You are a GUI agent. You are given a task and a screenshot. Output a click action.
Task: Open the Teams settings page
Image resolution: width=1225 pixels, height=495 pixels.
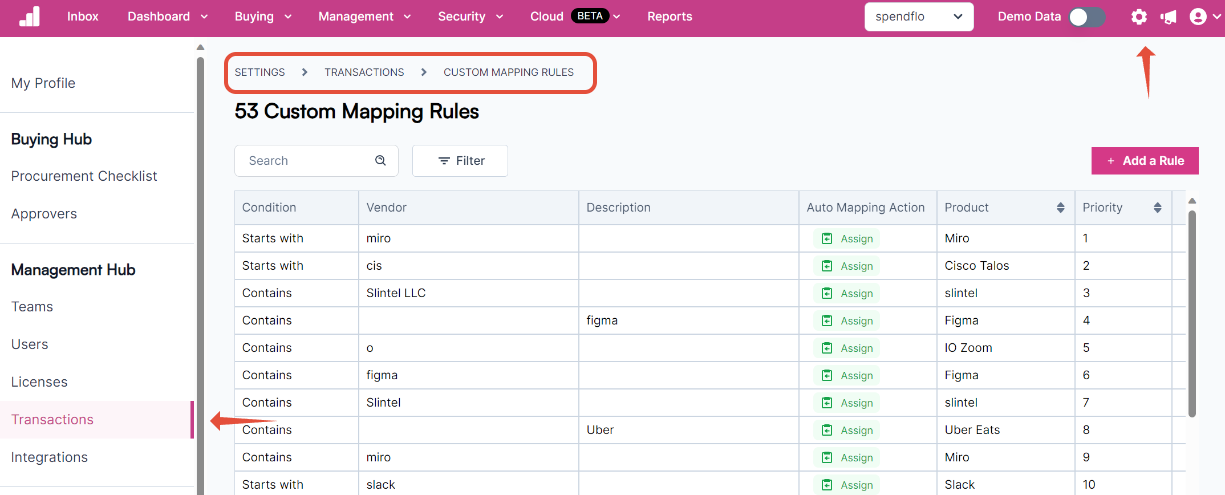point(32,307)
